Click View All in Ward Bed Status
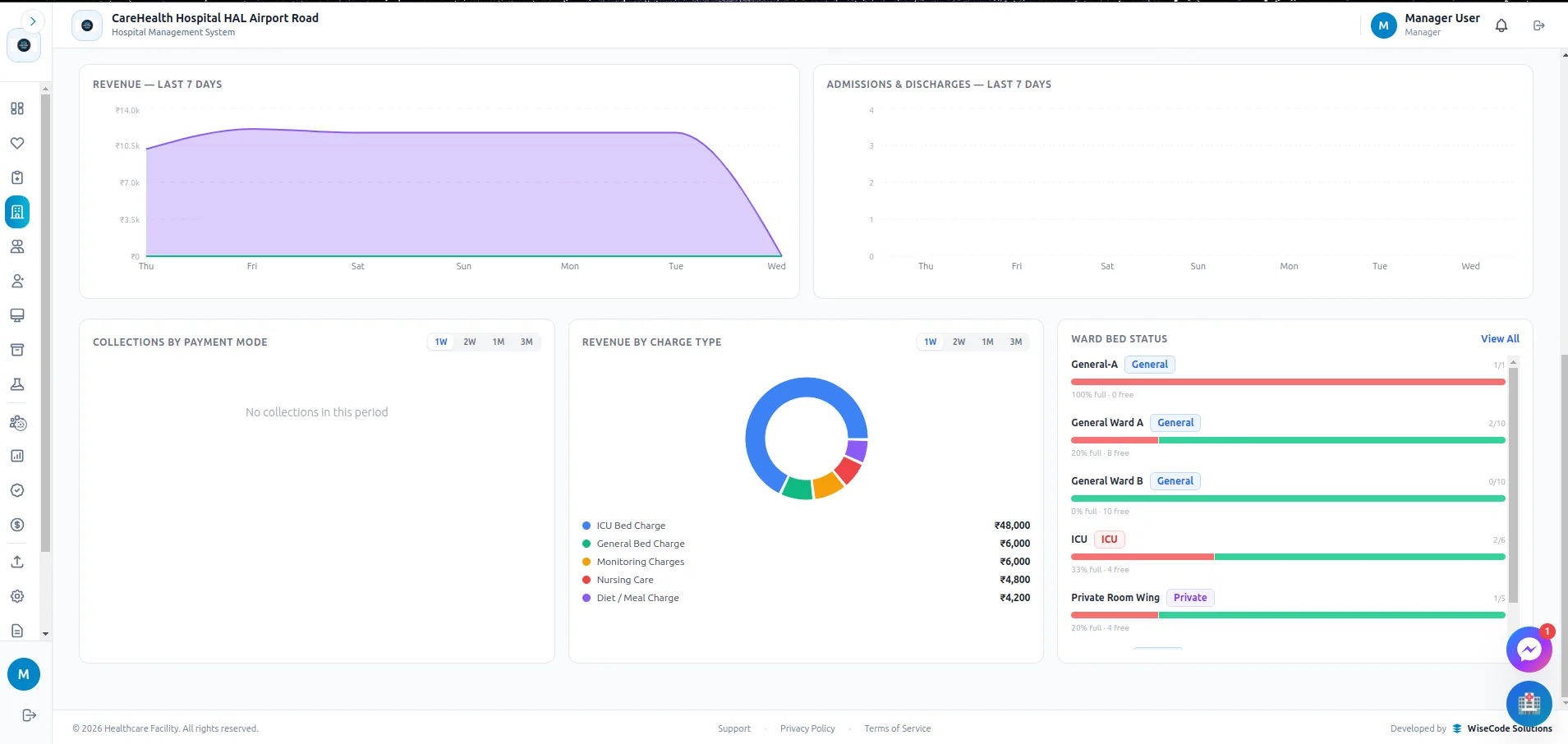1568x744 pixels. [x=1500, y=339]
